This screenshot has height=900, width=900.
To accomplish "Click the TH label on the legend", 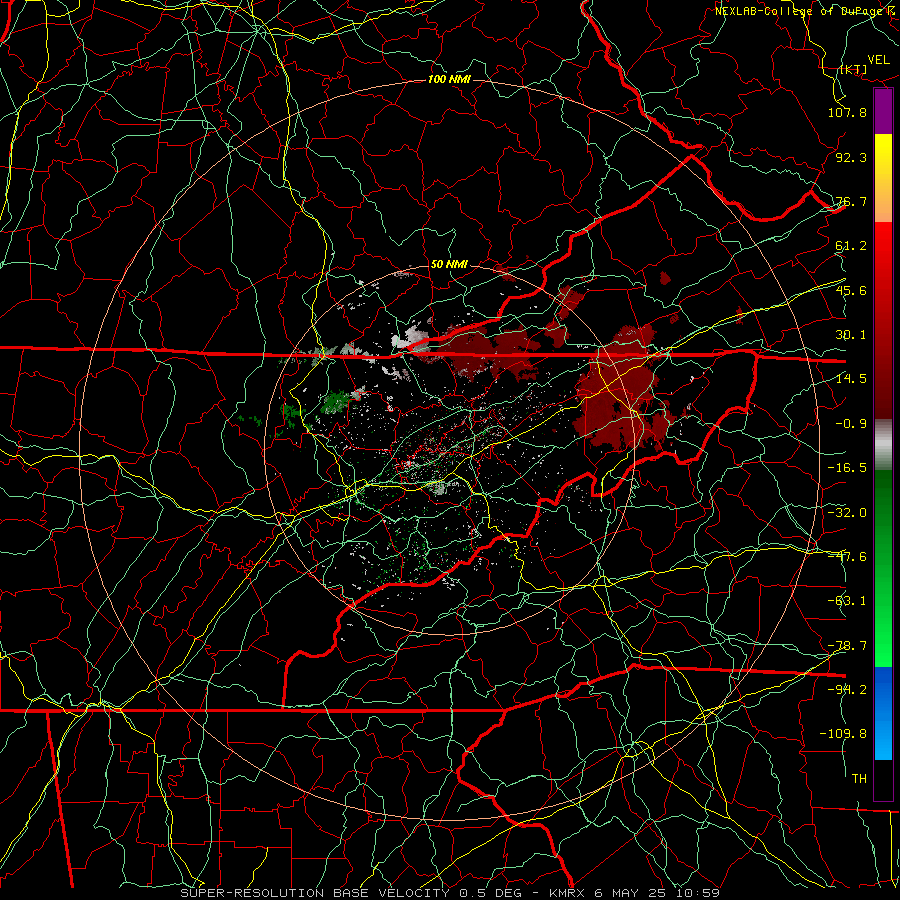I will tap(859, 779).
